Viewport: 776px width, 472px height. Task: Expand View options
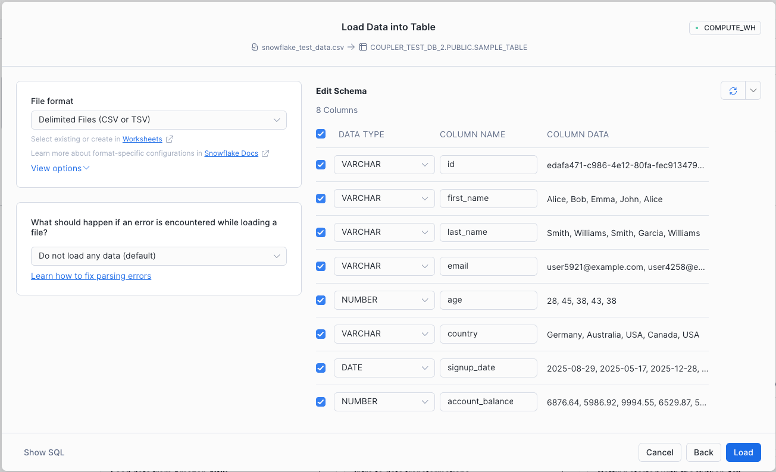[x=60, y=168]
